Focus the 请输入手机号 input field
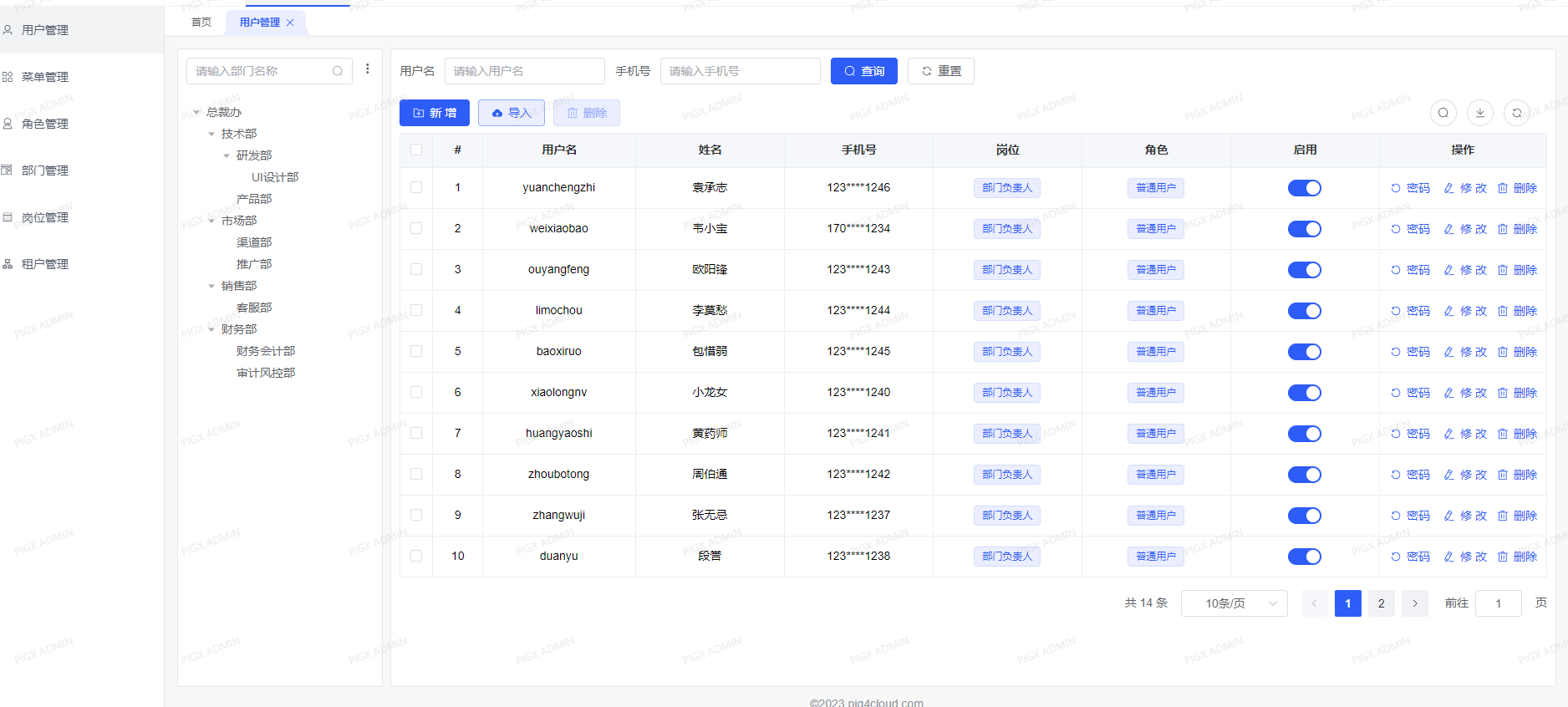1568x707 pixels. (740, 71)
